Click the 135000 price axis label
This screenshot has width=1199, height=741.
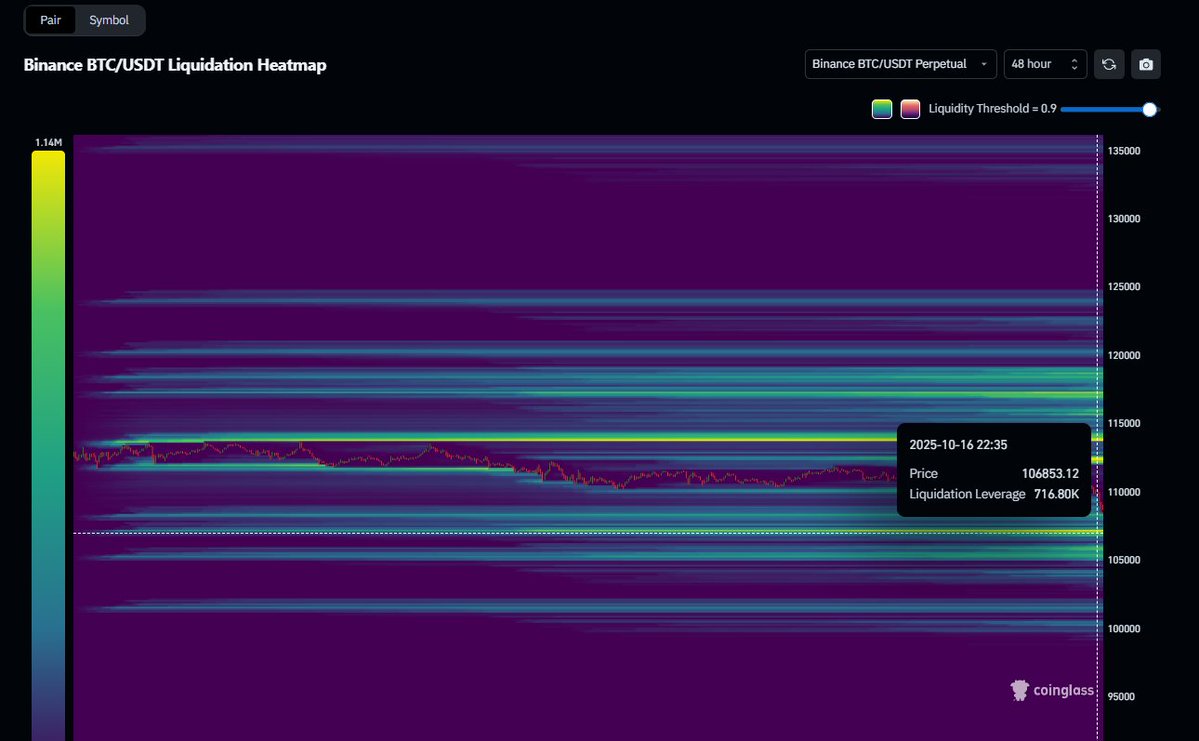pyautogui.click(x=1123, y=151)
